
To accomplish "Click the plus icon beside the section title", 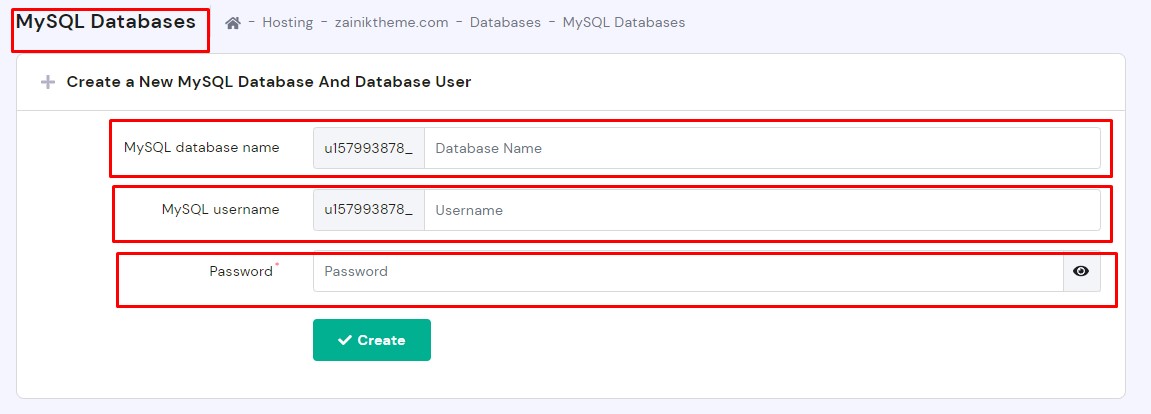I will coord(47,82).
